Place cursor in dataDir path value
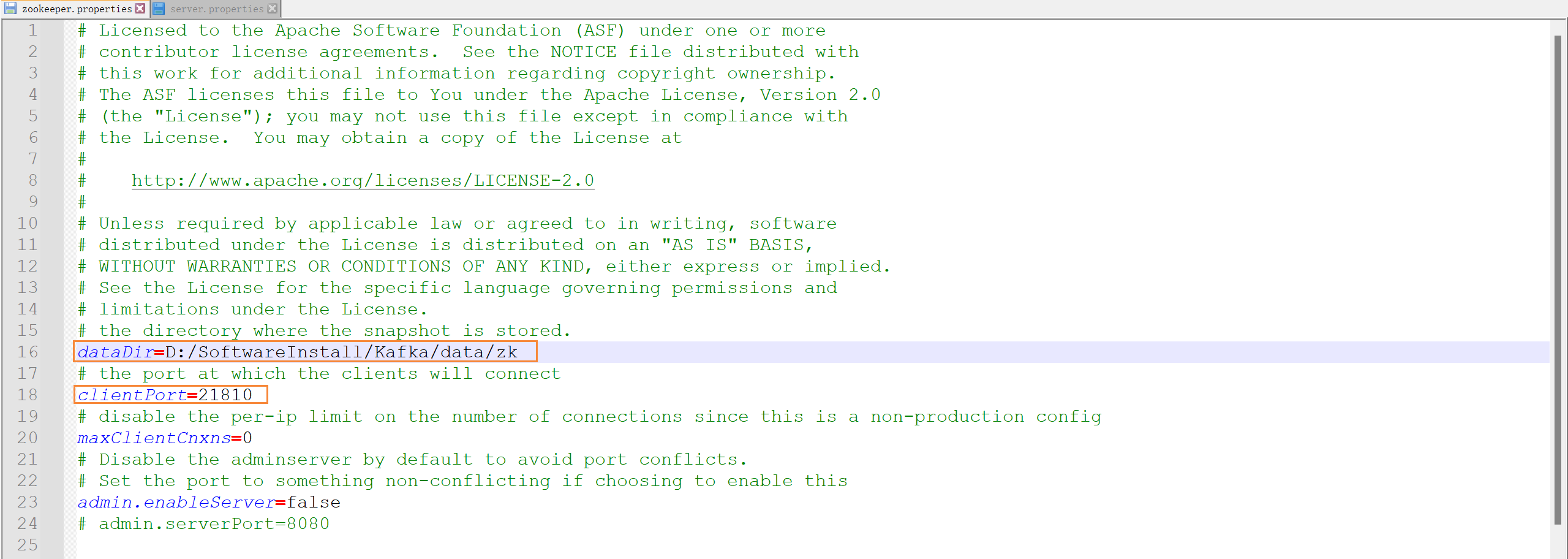The image size is (1568, 559). click(x=342, y=352)
